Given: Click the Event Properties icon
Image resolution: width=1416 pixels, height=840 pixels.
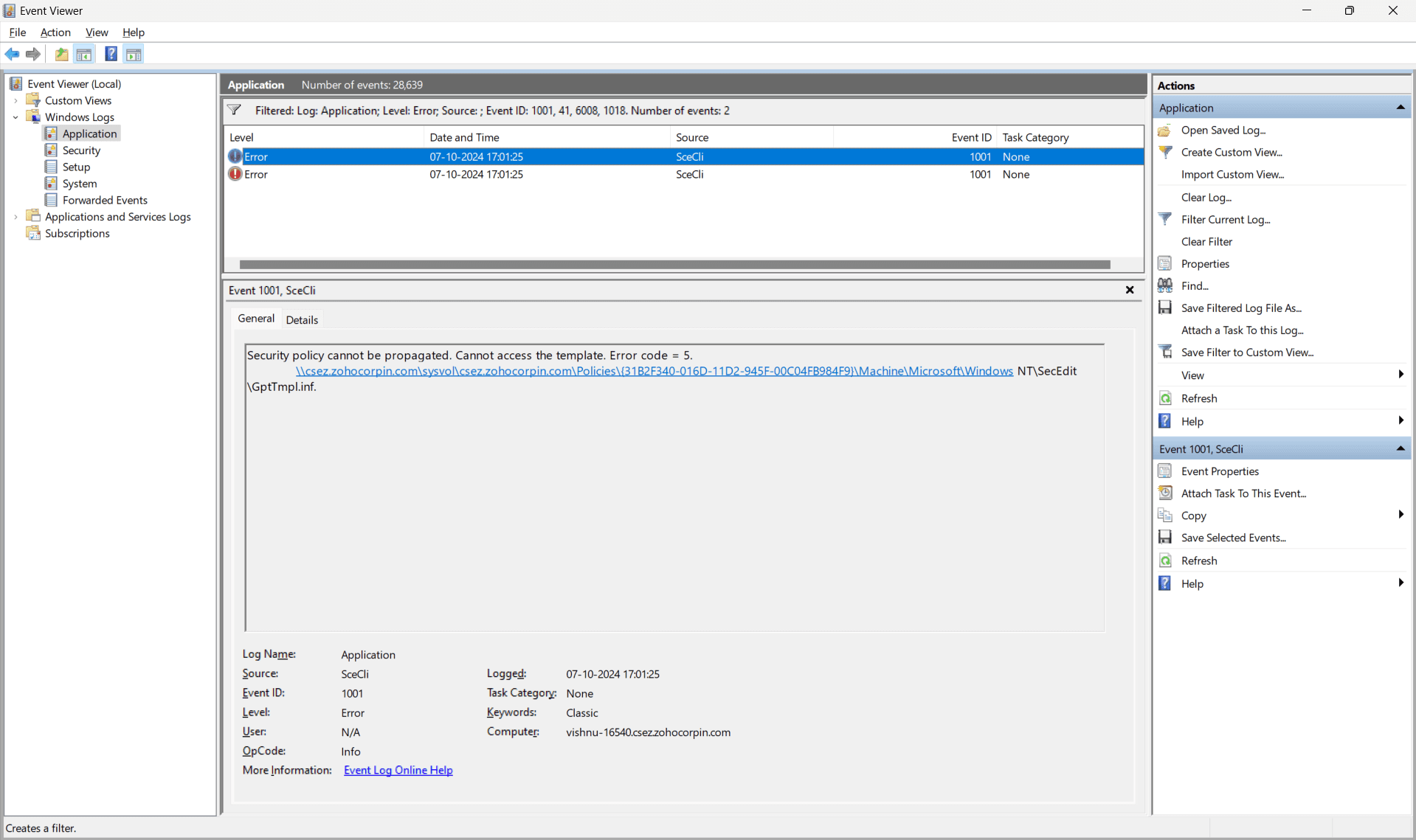Looking at the screenshot, I should pos(1165,471).
